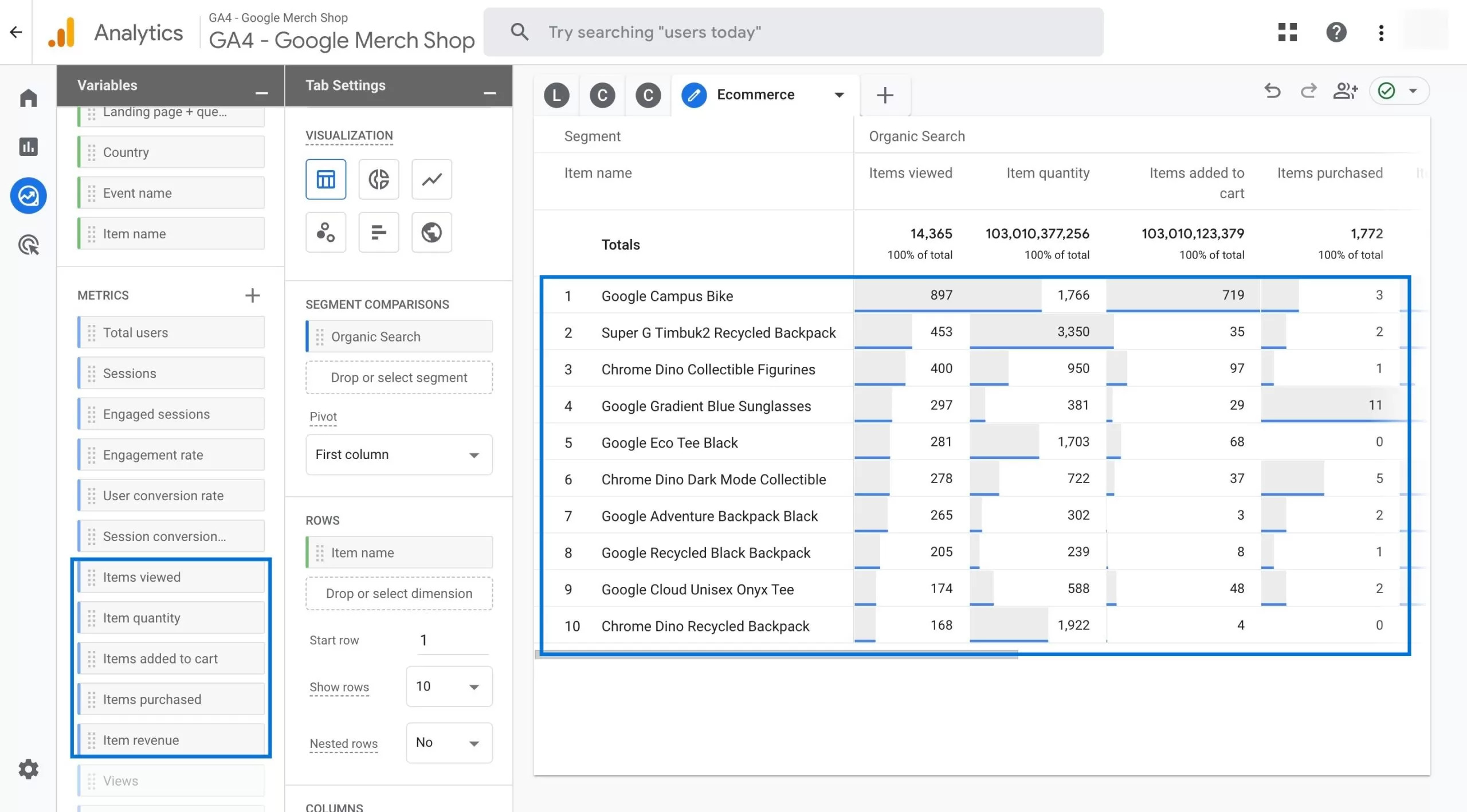The image size is (1467, 812).
Task: Open the Google apps grid
Action: [x=1288, y=32]
